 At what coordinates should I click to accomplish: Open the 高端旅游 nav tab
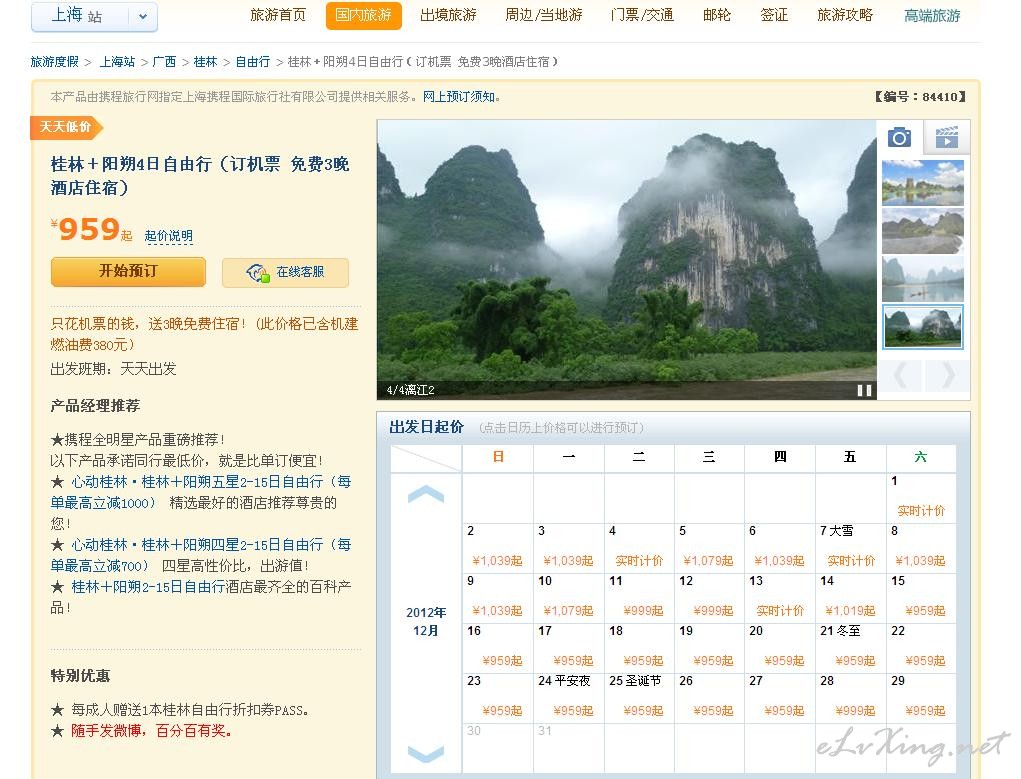point(932,16)
